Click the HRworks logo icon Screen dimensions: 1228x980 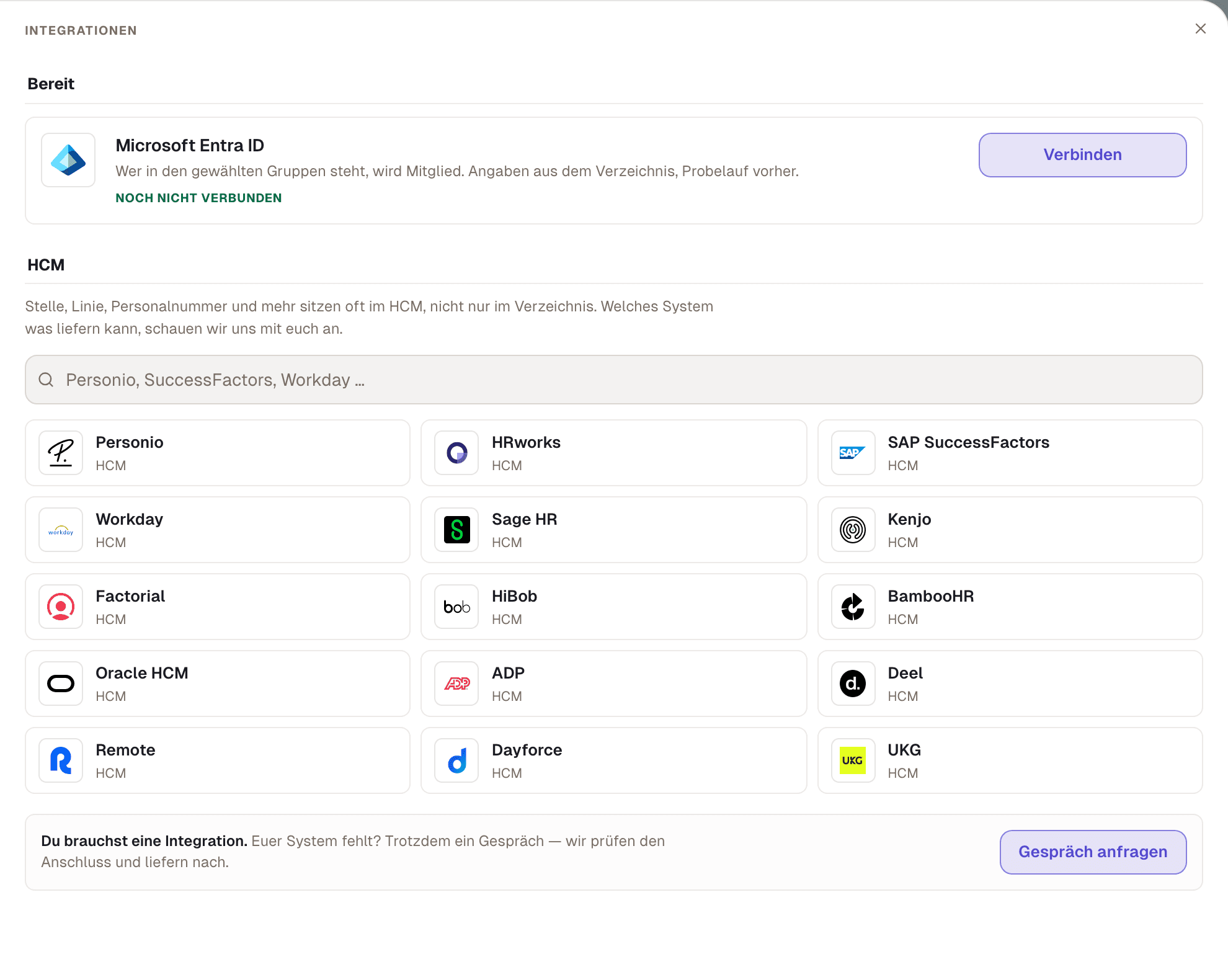[456, 453]
